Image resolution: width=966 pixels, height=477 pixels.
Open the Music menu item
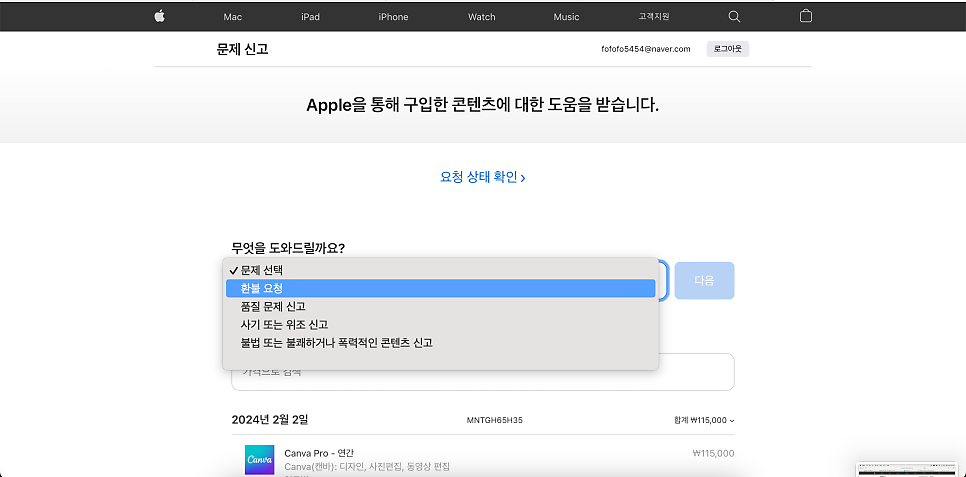[x=566, y=17]
